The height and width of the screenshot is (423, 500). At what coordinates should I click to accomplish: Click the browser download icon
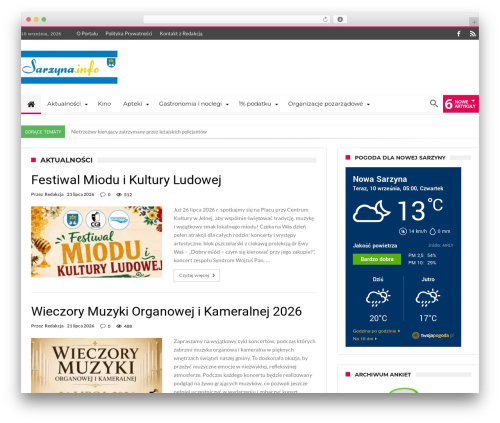[340, 19]
